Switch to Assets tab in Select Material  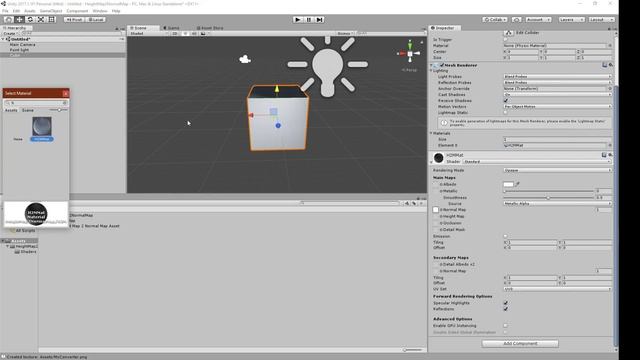(11, 110)
